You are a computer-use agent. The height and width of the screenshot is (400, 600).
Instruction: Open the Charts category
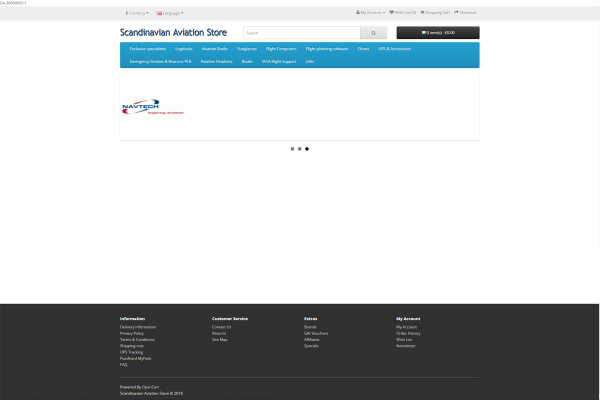[x=363, y=49]
